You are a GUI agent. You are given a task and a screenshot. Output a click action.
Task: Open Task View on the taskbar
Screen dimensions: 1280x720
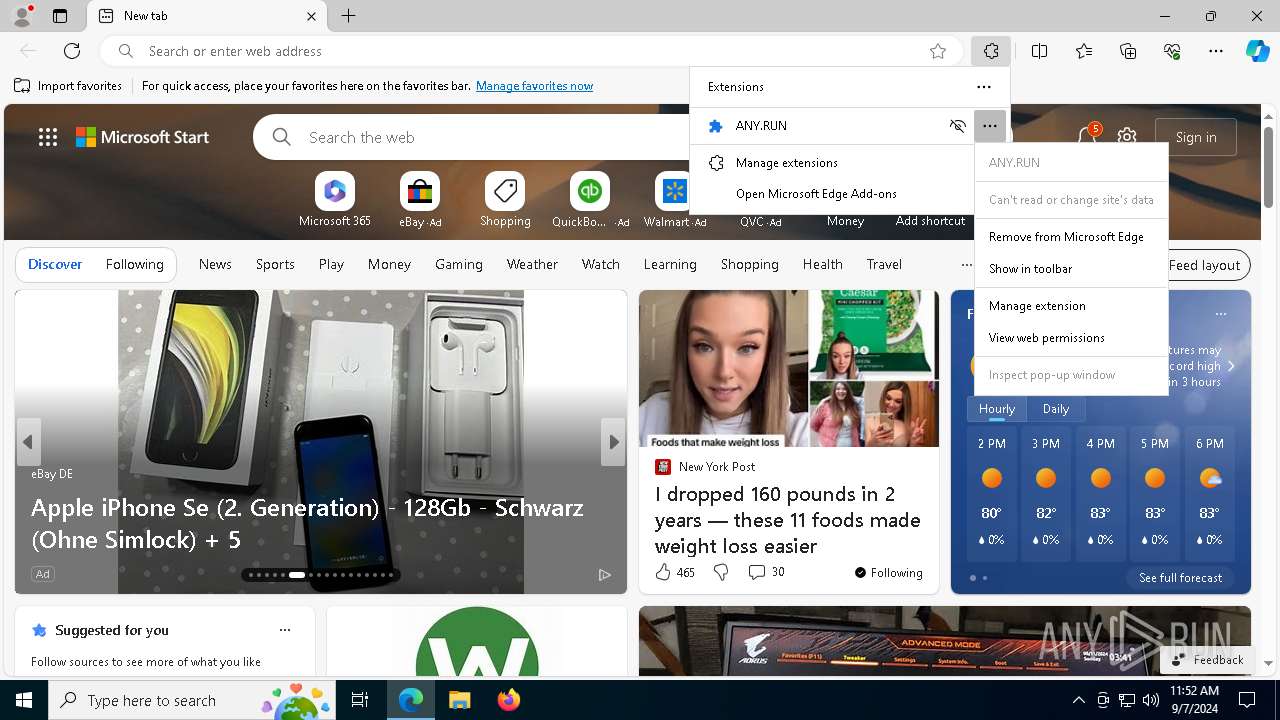point(360,700)
